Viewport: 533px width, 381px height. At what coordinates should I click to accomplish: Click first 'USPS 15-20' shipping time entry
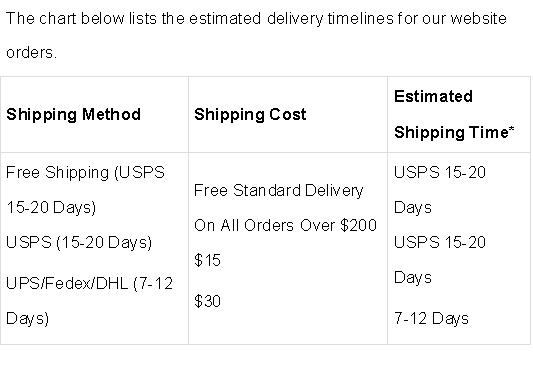[440, 172]
